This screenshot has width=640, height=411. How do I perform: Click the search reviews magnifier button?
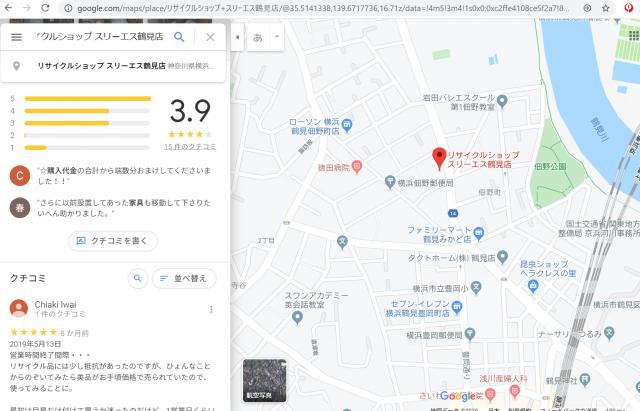139,278
